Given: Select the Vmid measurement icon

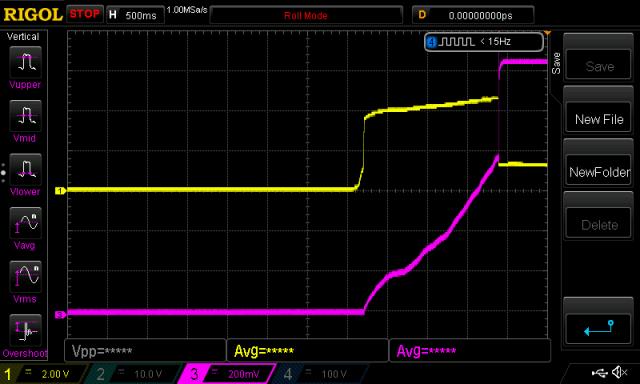Looking at the screenshot, I should pyautogui.click(x=25, y=116).
